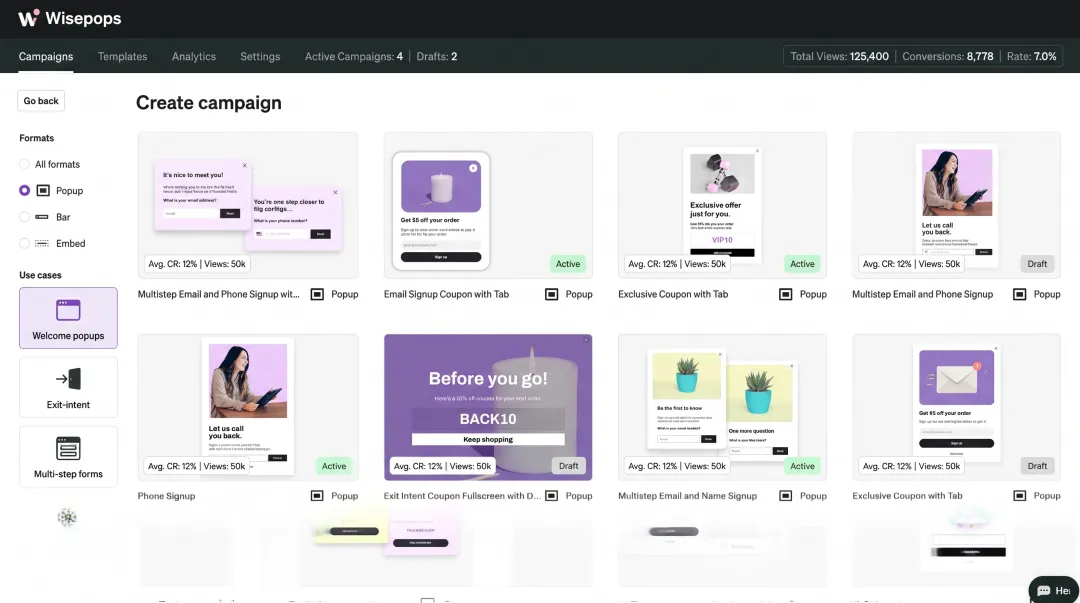This screenshot has height=603, width=1080.
Task: Click the Rate 7.0% stat
Action: tap(1031, 57)
